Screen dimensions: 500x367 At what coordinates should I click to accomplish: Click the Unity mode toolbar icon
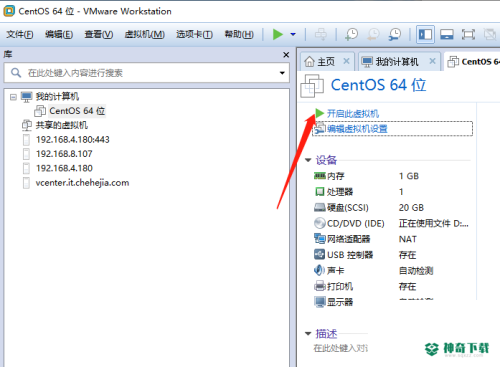[490, 34]
